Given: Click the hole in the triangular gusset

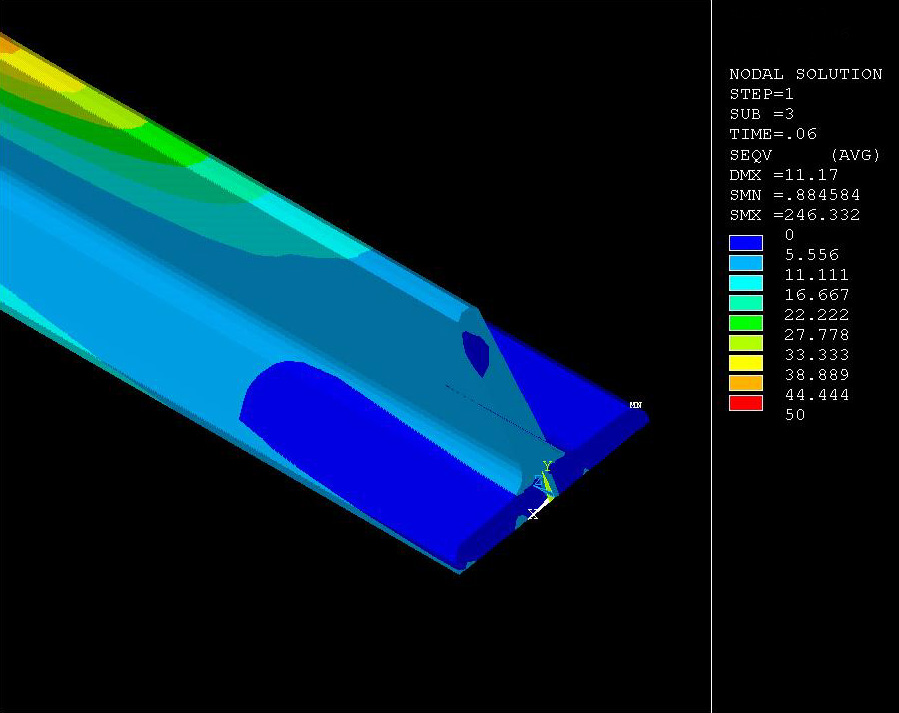Looking at the screenshot, I should (475, 351).
